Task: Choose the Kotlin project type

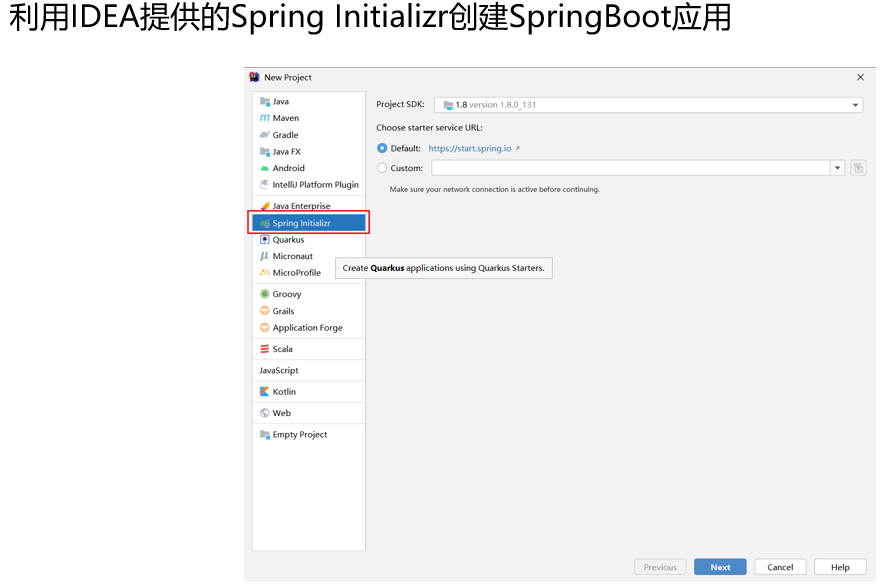Action: pyautogui.click(x=308, y=391)
